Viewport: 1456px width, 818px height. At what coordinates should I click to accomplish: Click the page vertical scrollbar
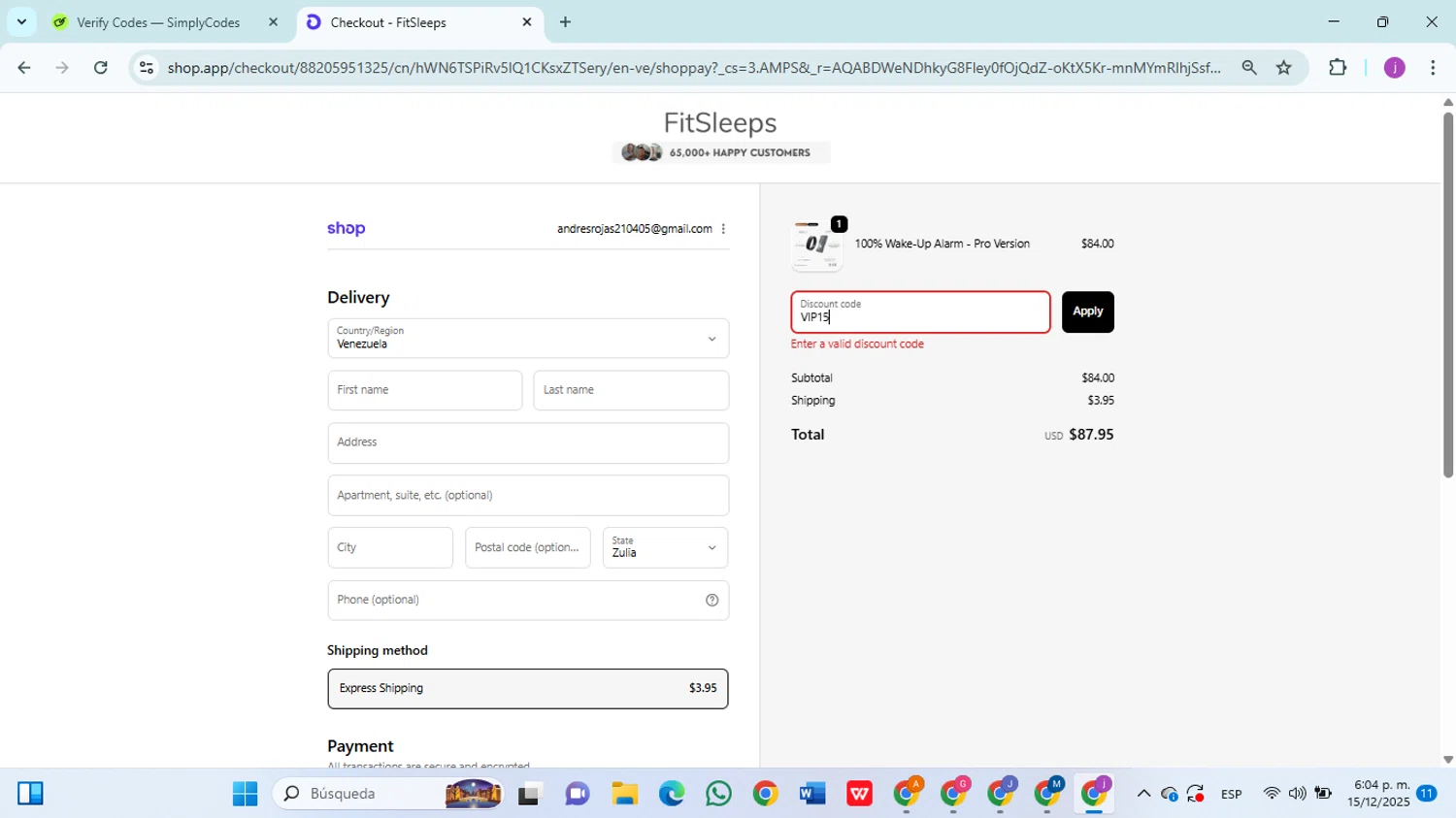click(x=1448, y=295)
